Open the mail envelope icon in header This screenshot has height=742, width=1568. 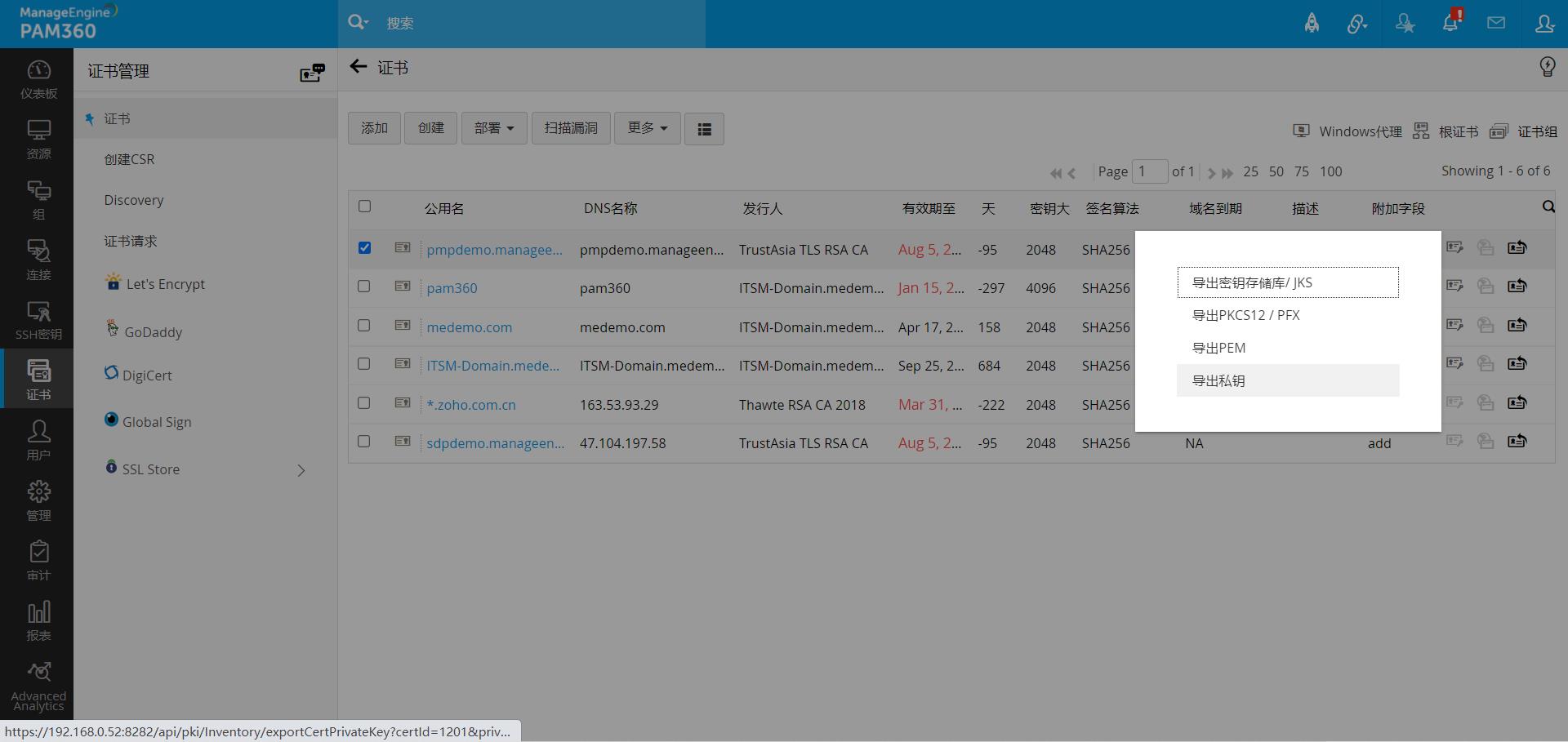tap(1496, 23)
